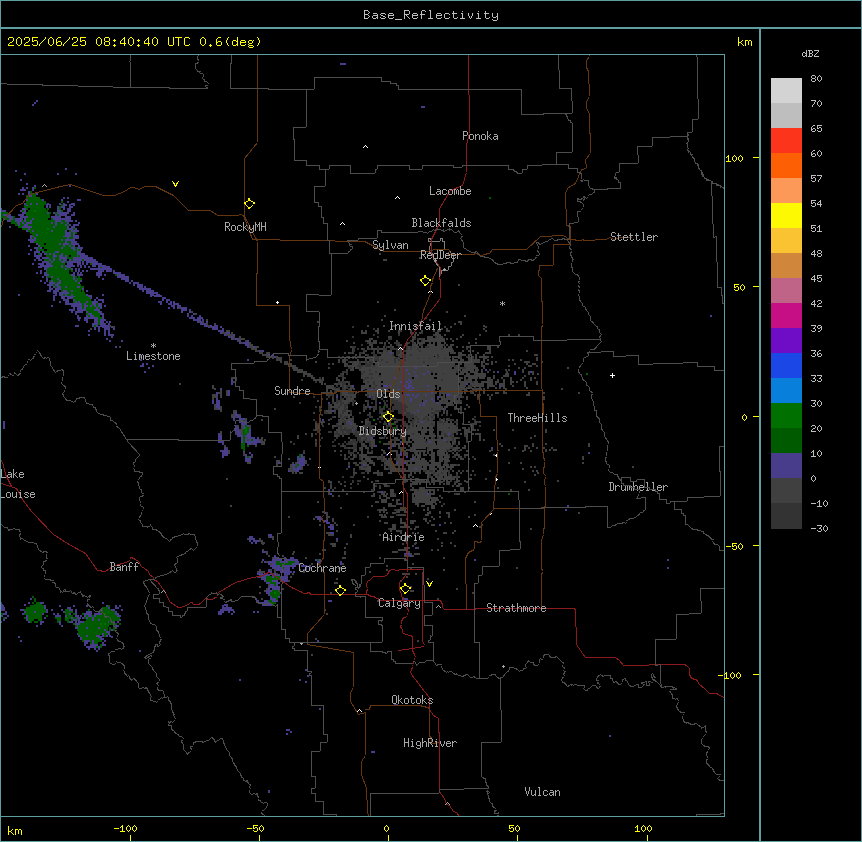The width and height of the screenshot is (862, 842).
Task: Click the yellow diamond marker above Calgary label
Action: pos(405,589)
